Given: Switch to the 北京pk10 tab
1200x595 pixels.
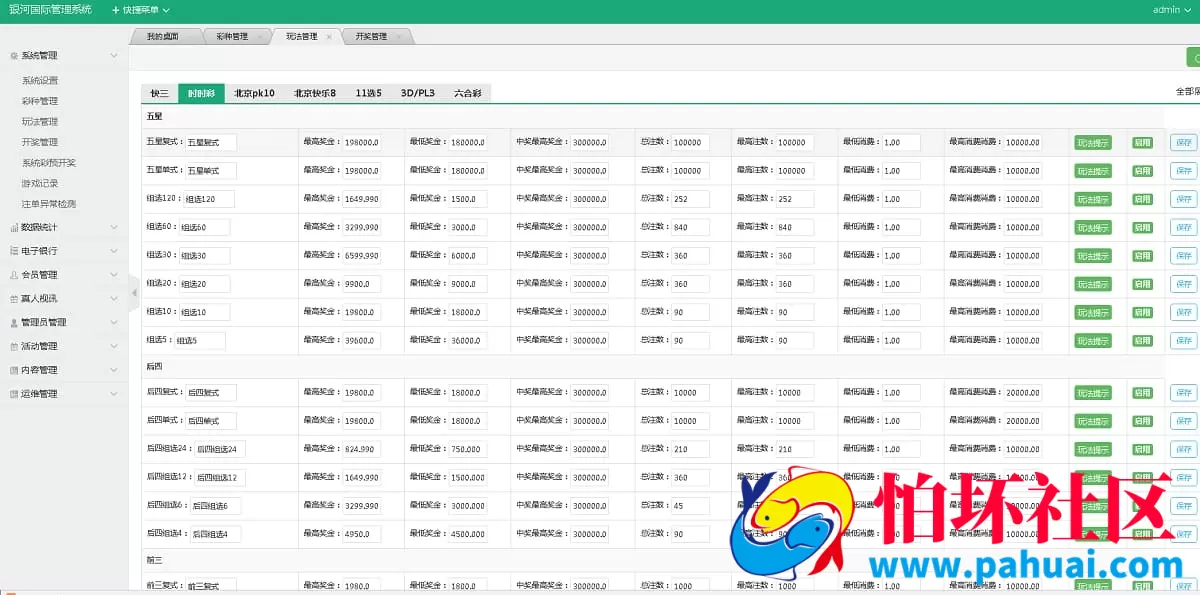Looking at the screenshot, I should pyautogui.click(x=254, y=93).
